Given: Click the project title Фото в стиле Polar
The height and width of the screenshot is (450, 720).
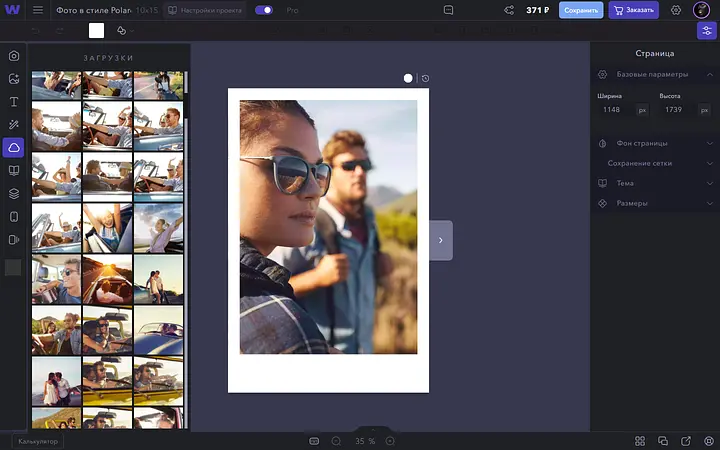Looking at the screenshot, I should pyautogui.click(x=94, y=10).
